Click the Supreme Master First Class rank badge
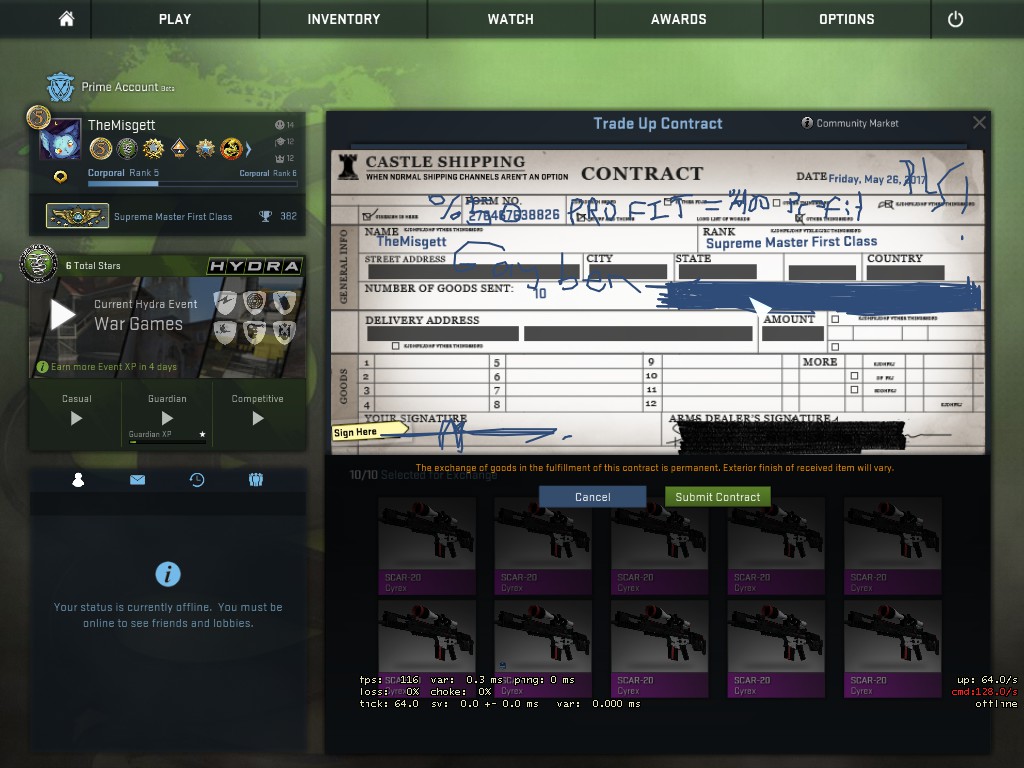 [x=77, y=216]
